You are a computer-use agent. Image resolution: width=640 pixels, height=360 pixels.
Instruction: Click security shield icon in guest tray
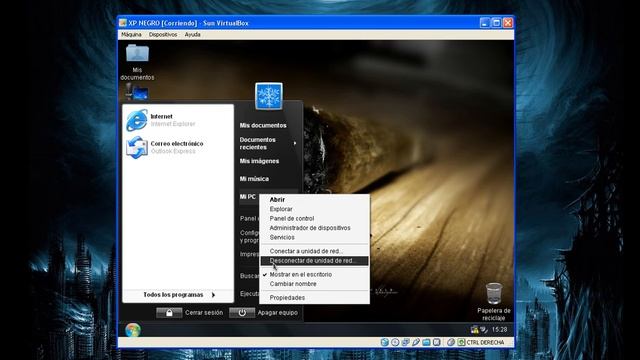click(475, 329)
